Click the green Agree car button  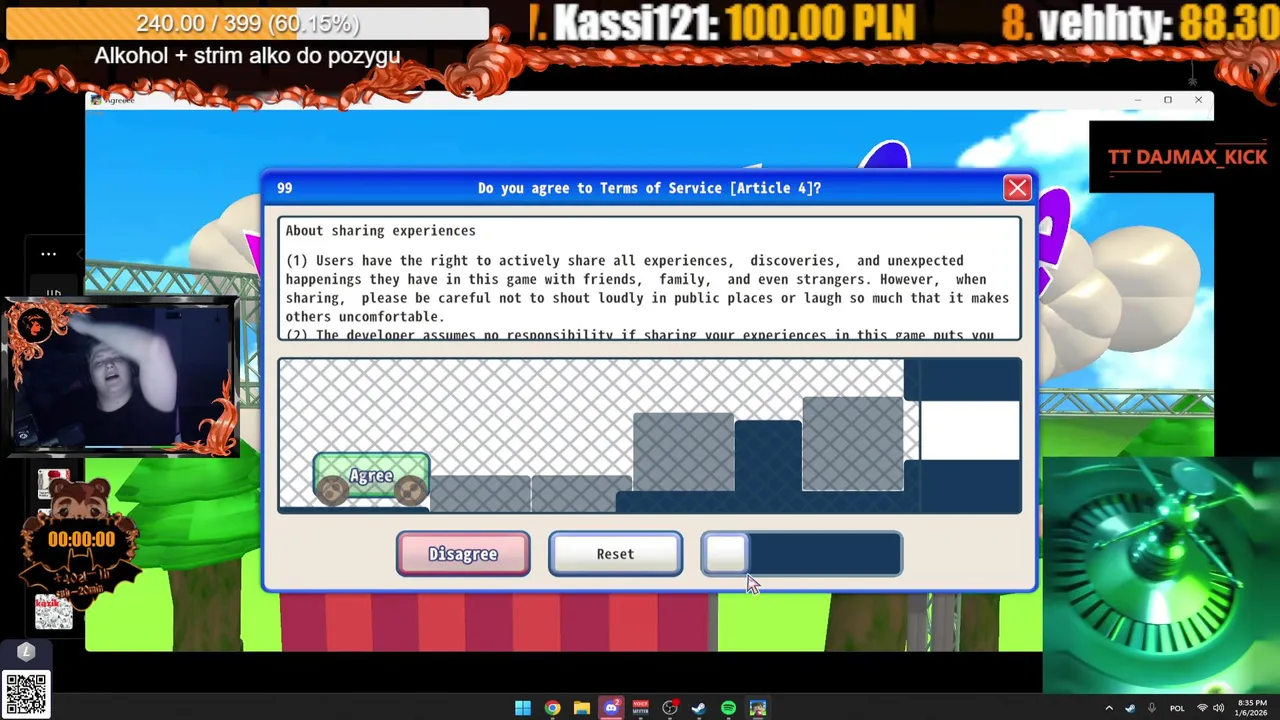[371, 478]
